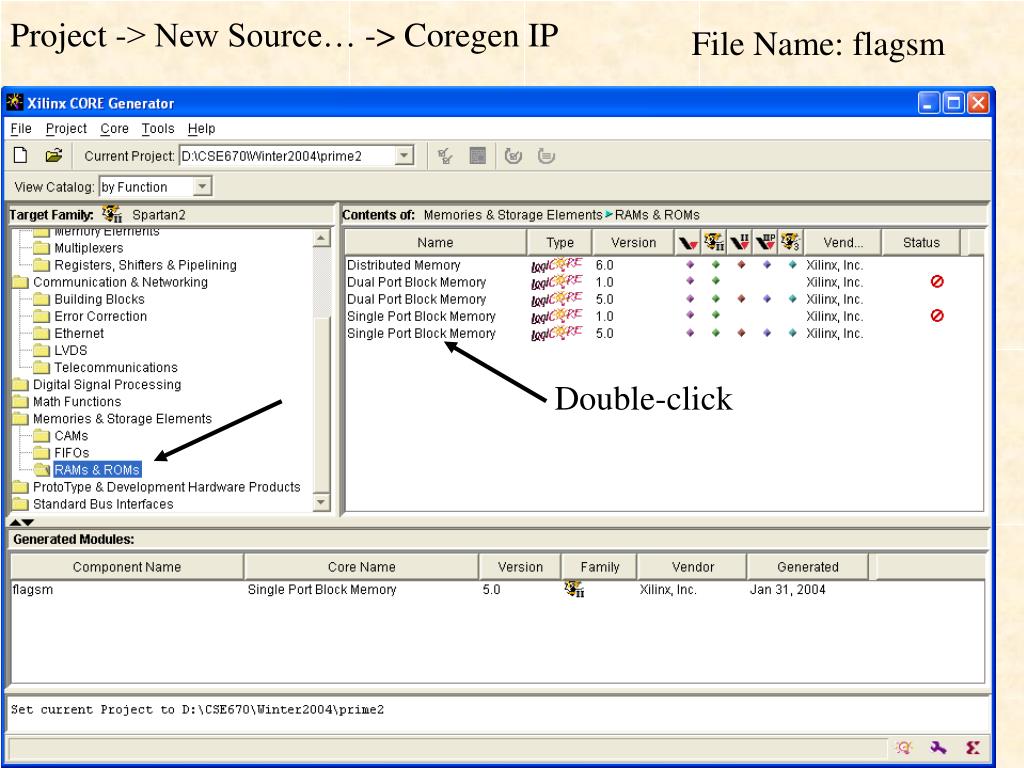This screenshot has height=768, width=1024.
Task: Select the Building Blocks tree item
Action: [99, 299]
